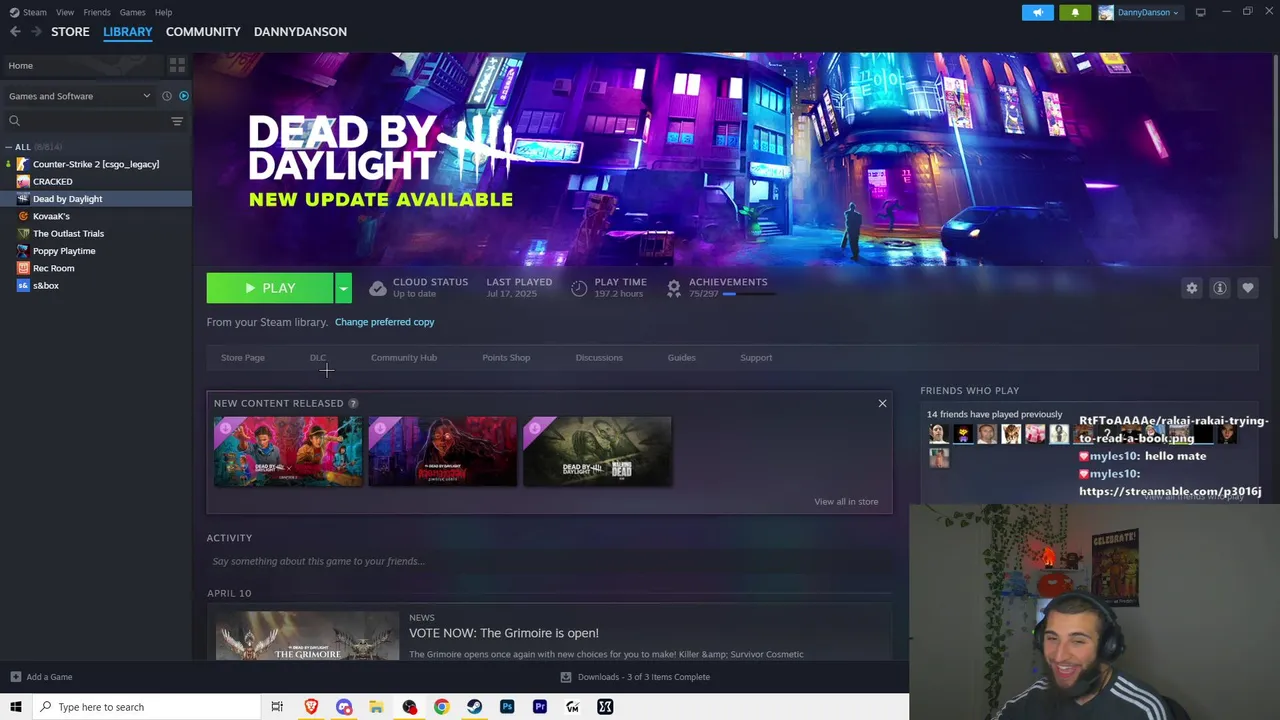Viewport: 1280px width, 720px height.
Task: Open the announcements megaphone button
Action: click(x=1037, y=12)
